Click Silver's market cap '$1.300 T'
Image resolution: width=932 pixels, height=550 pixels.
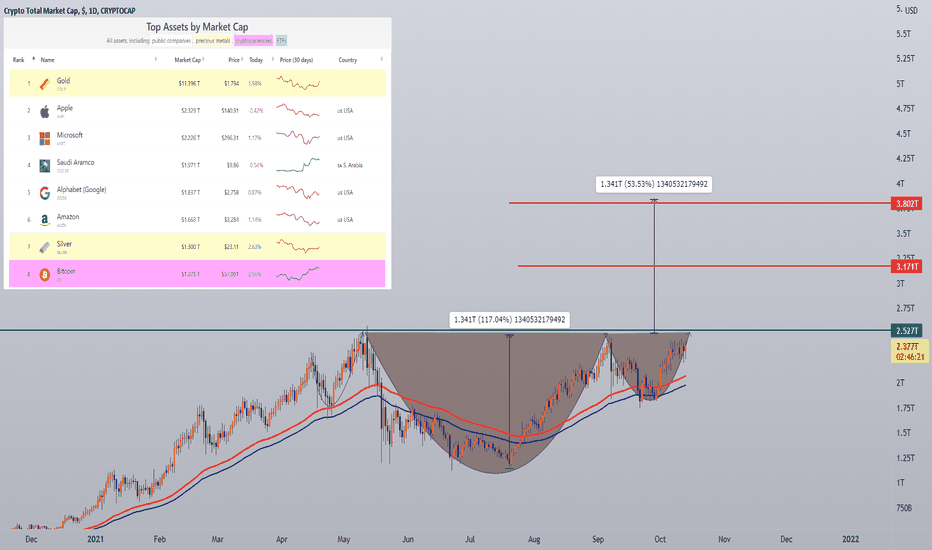[x=191, y=247]
